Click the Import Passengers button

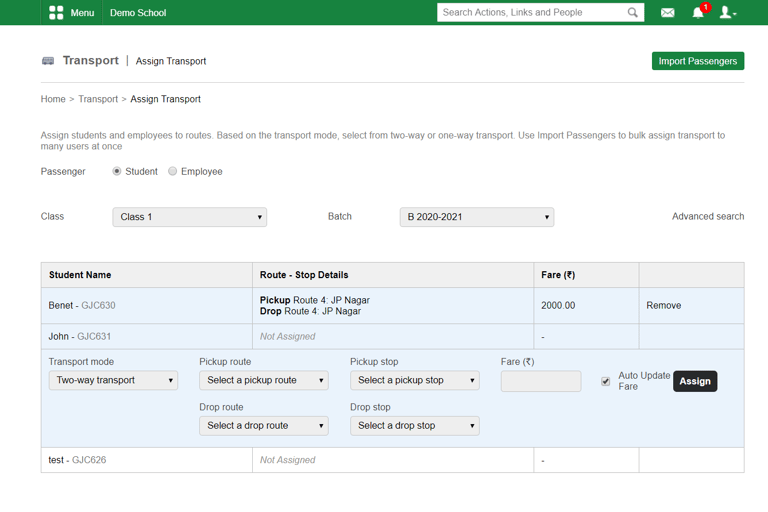(x=697, y=61)
